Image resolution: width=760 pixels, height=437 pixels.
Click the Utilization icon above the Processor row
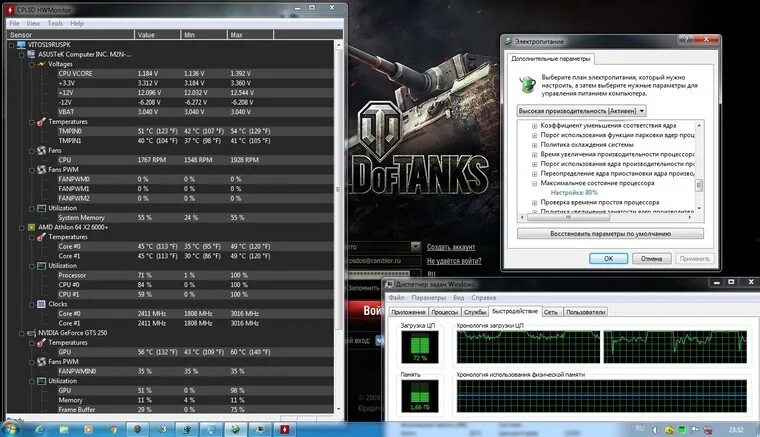[41, 265]
